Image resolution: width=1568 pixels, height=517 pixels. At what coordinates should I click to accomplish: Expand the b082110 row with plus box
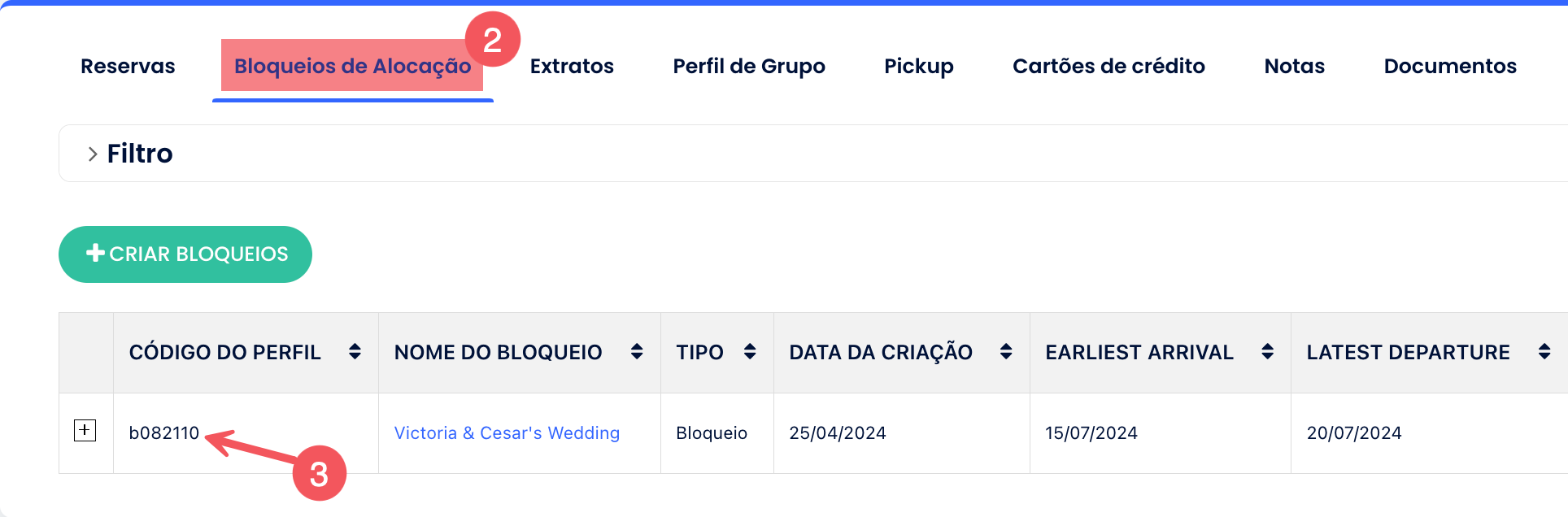pos(85,431)
